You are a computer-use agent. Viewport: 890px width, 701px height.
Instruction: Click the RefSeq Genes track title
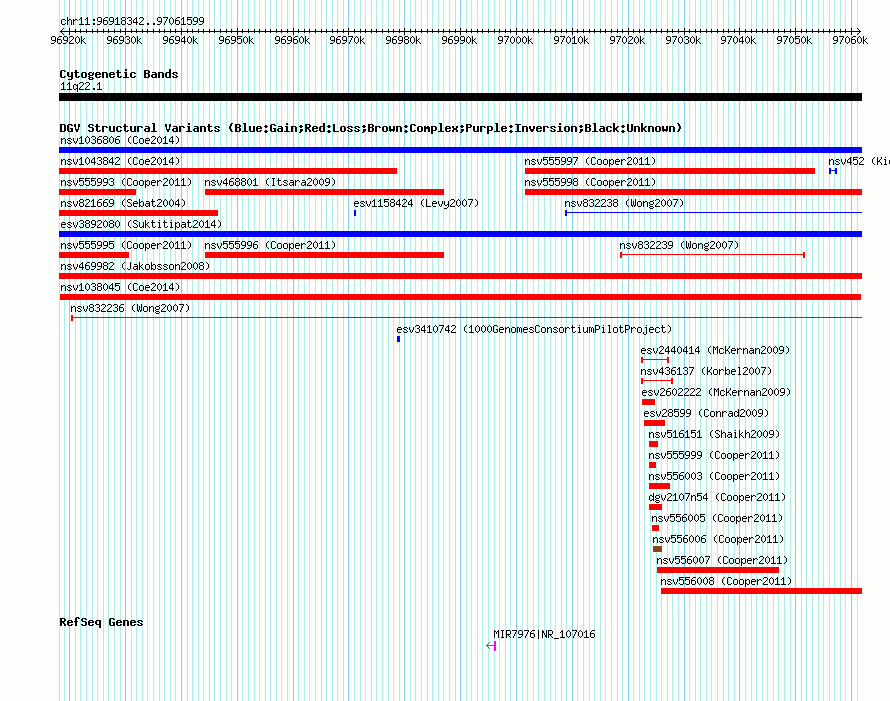101,622
